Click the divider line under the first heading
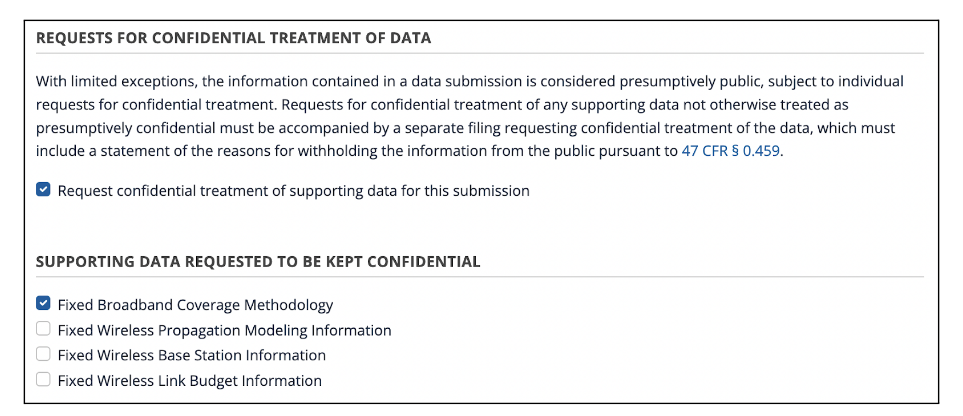The width and height of the screenshot is (963, 416). (480, 53)
